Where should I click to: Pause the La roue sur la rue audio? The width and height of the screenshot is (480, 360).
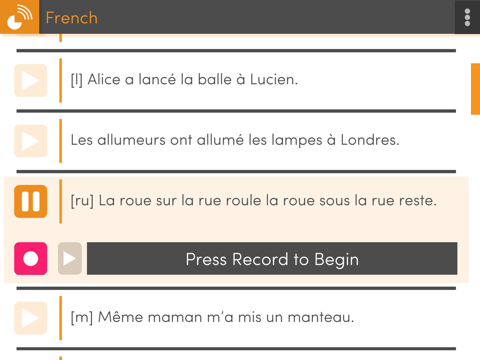(x=31, y=201)
